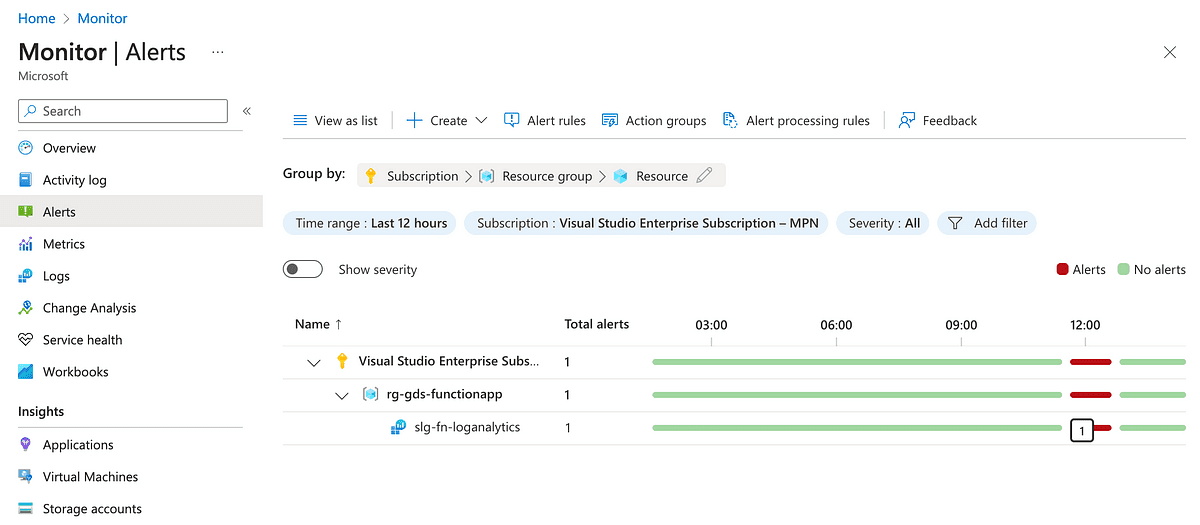Toggle the Show severity switch
This screenshot has height=525, width=1200.
click(303, 269)
